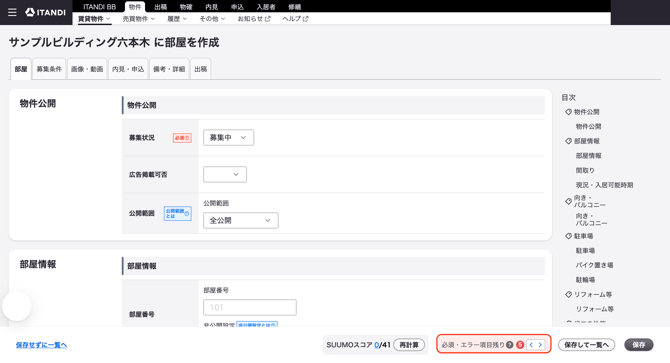Click the 再計算 button
The width and height of the screenshot is (670, 363).
click(409, 345)
